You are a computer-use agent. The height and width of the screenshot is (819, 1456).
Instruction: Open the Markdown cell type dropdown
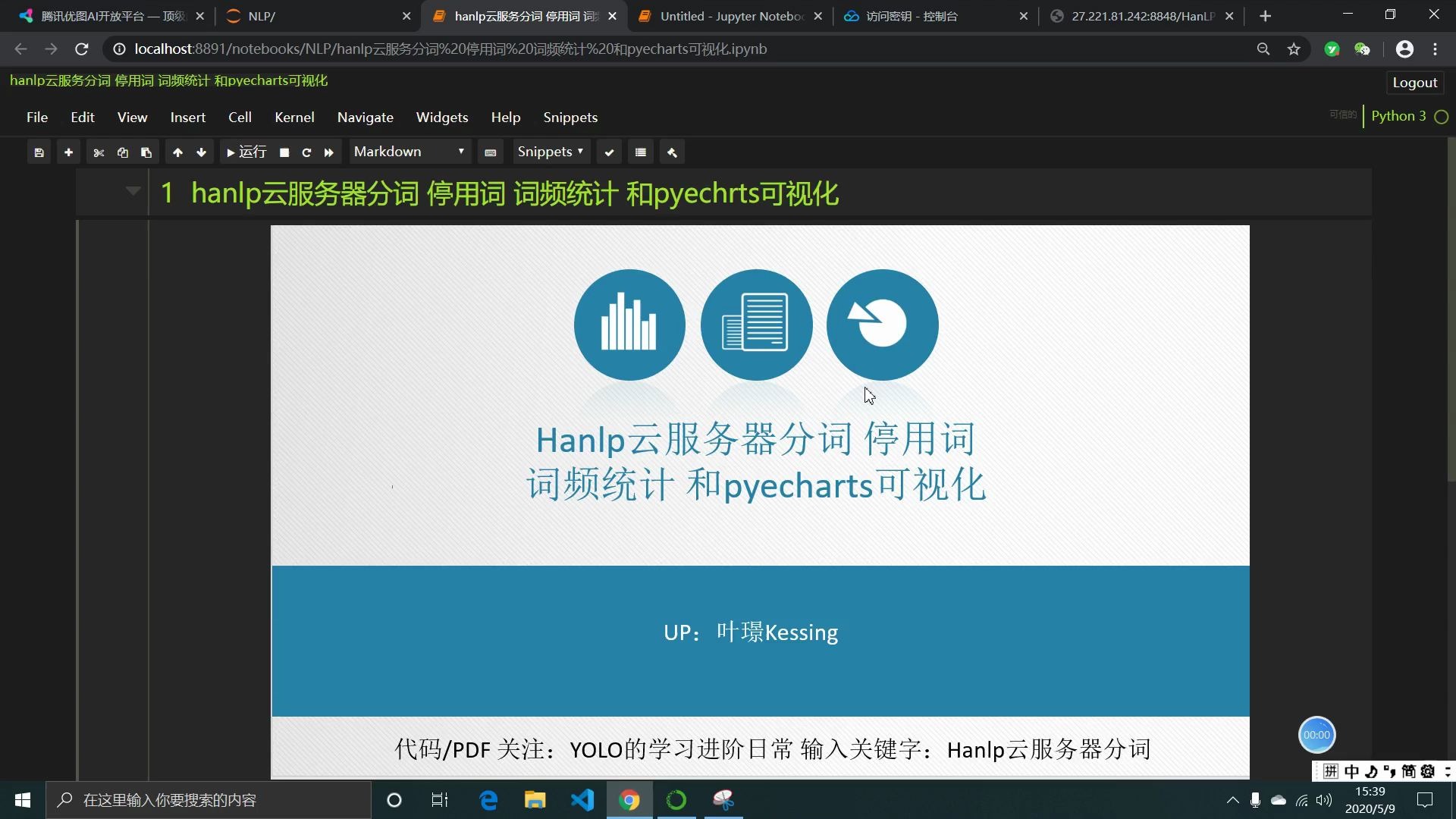[x=409, y=152]
